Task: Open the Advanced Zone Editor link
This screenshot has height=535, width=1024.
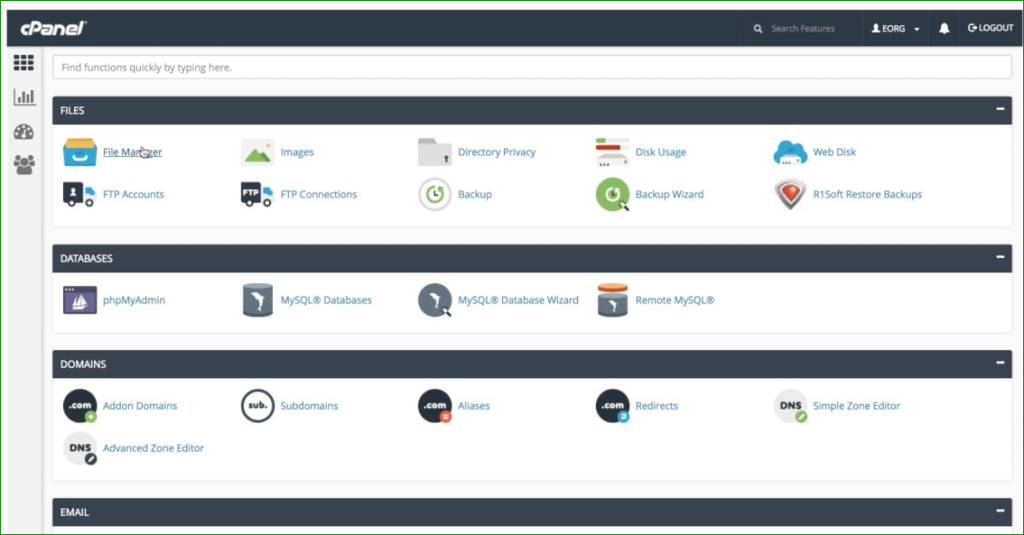Action: coord(153,448)
